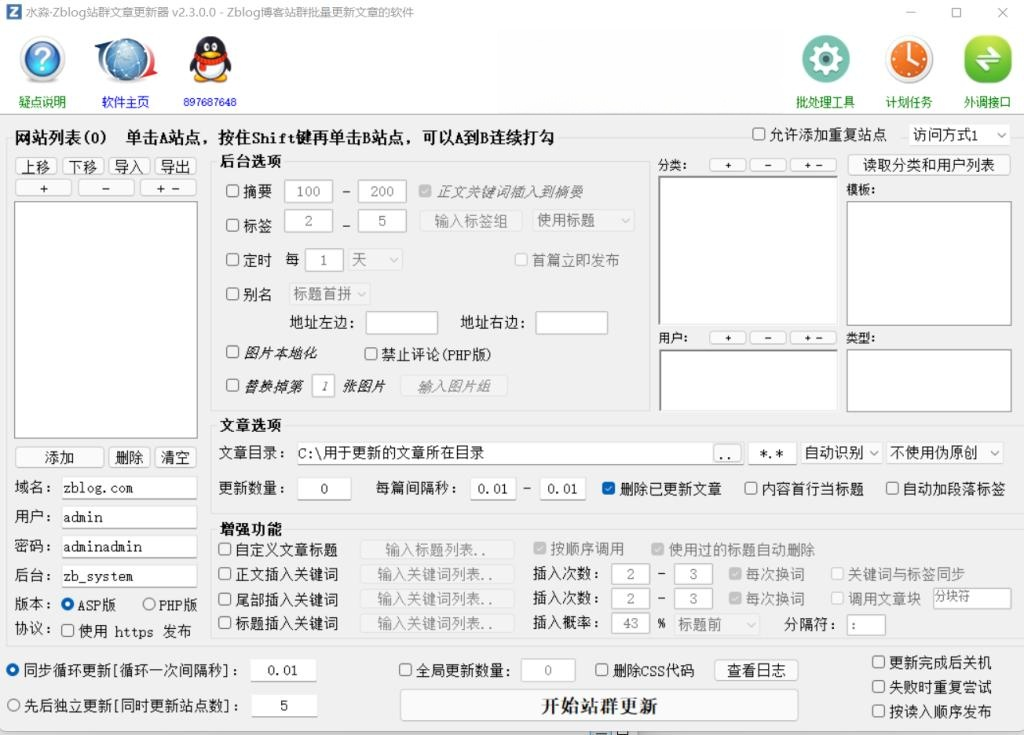
Task: Open the 软件主页 globe icon
Action: pyautogui.click(x=125, y=61)
